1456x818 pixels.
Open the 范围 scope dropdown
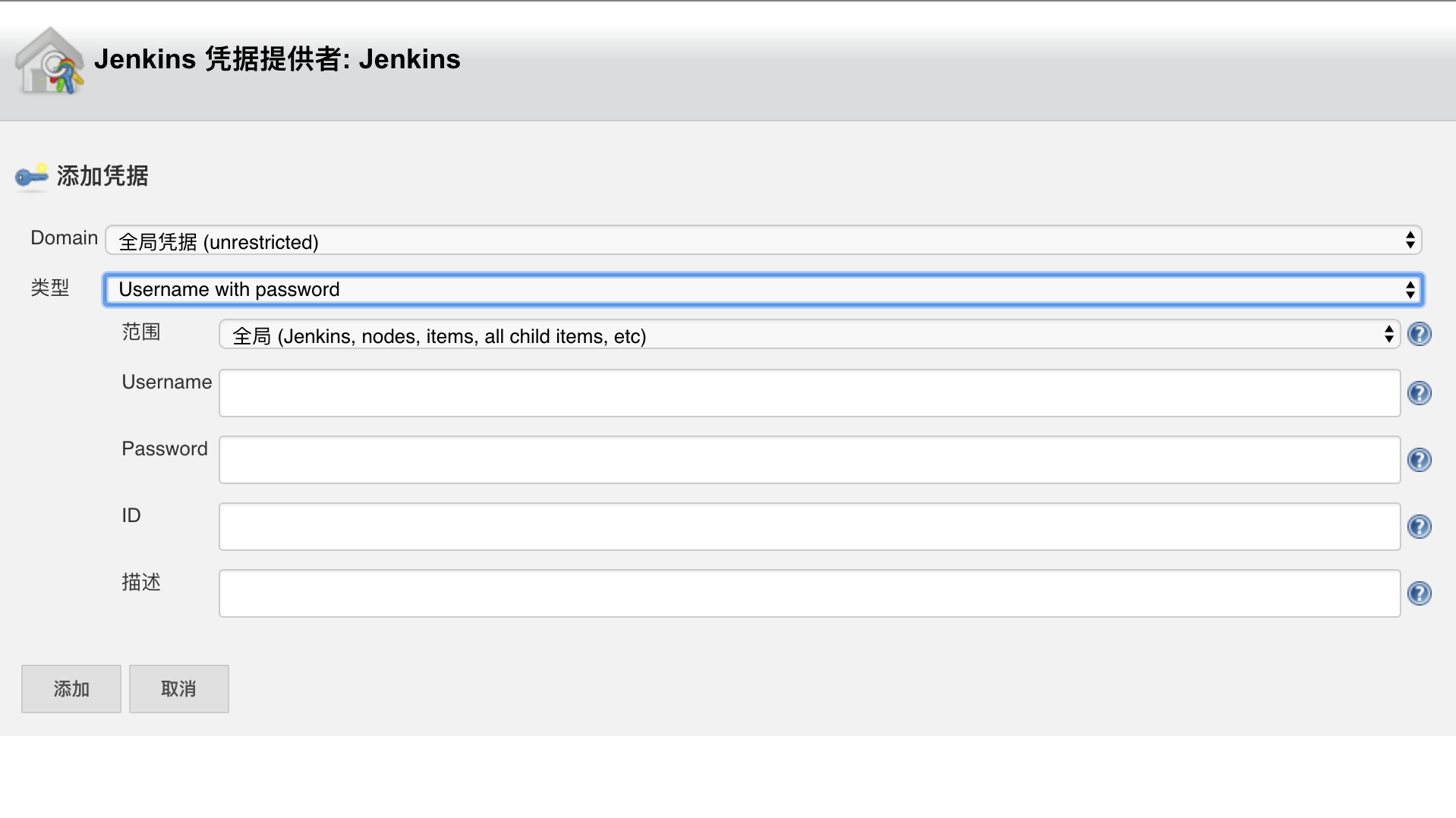pos(809,335)
